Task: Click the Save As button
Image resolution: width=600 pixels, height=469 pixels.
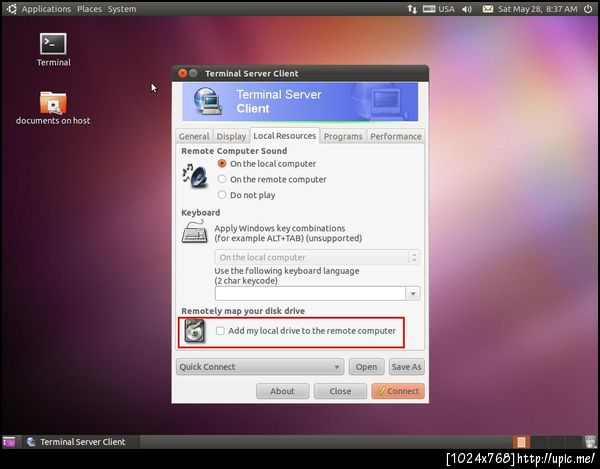Action: point(406,367)
